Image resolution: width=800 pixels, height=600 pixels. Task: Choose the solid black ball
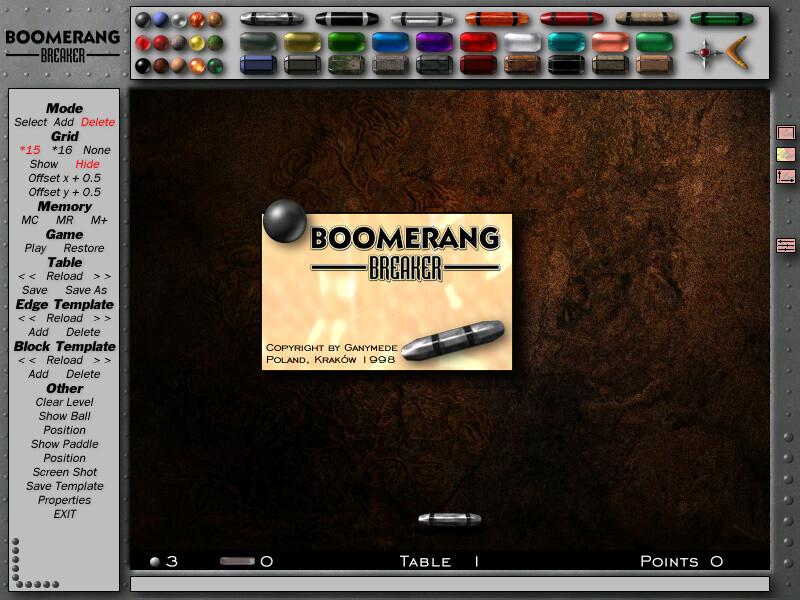[x=143, y=66]
